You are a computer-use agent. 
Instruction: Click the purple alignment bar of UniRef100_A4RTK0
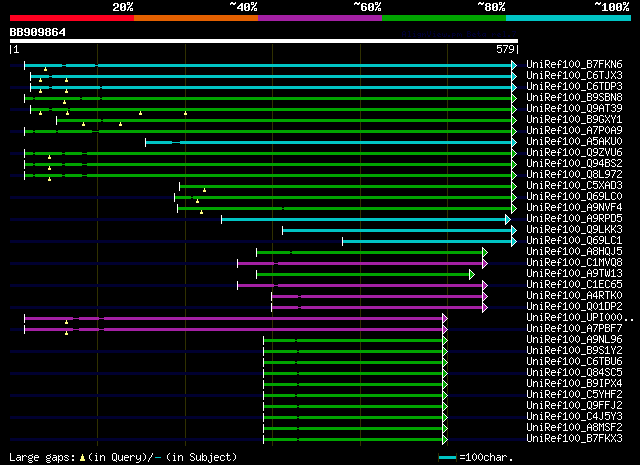point(380,297)
